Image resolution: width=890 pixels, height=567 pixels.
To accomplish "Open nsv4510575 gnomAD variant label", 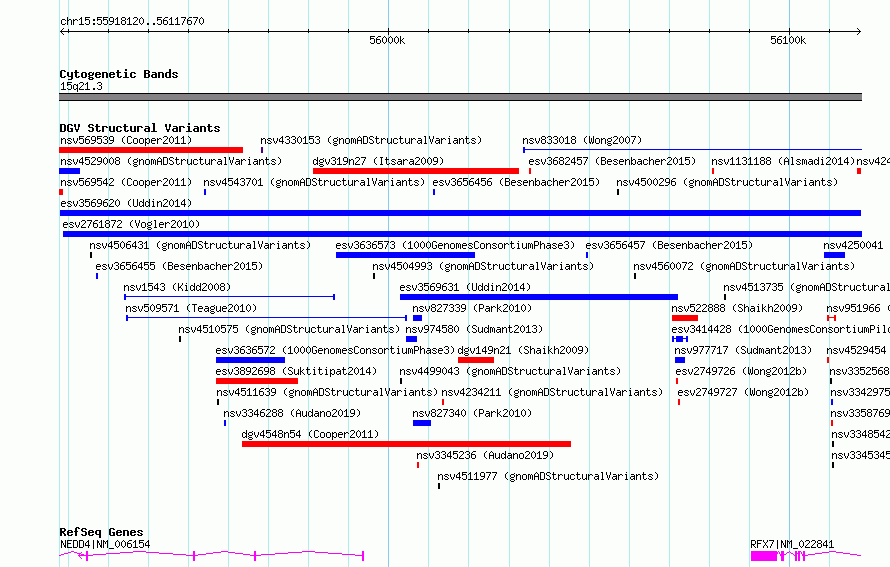I will [x=289, y=329].
